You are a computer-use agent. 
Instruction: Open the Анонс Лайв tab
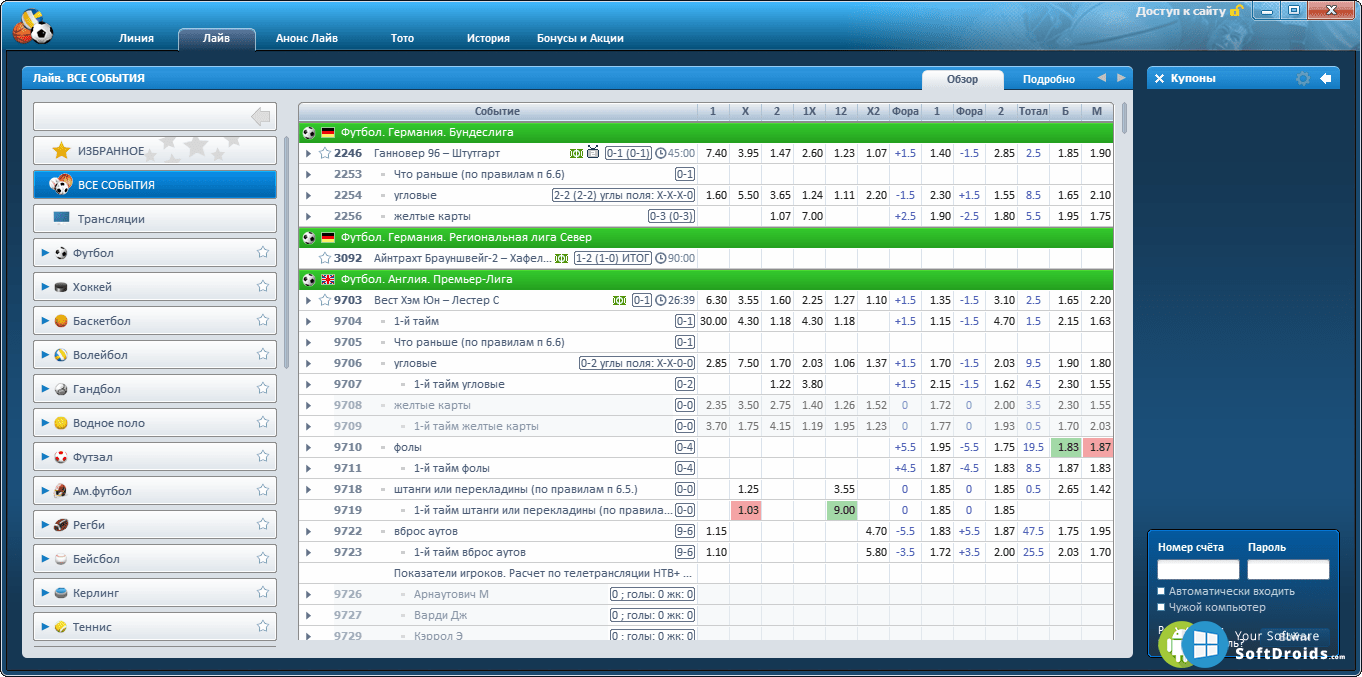[x=307, y=38]
